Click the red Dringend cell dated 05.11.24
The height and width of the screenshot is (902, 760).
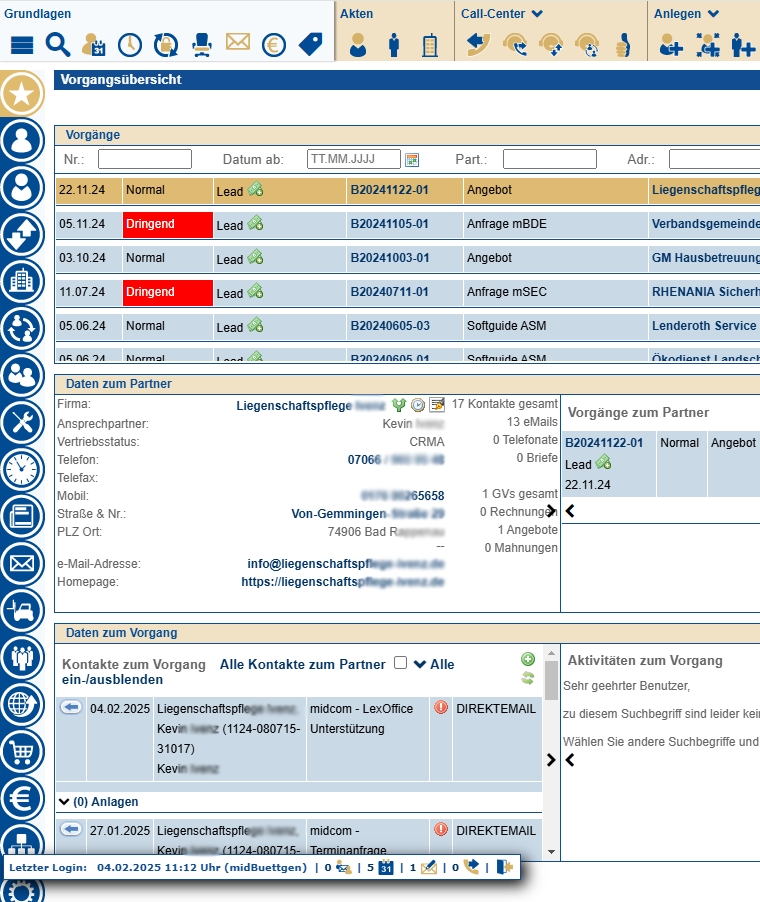click(x=167, y=224)
